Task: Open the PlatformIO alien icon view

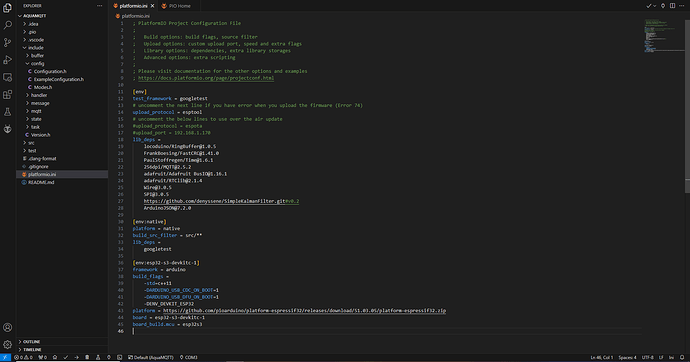Action: click(7, 129)
